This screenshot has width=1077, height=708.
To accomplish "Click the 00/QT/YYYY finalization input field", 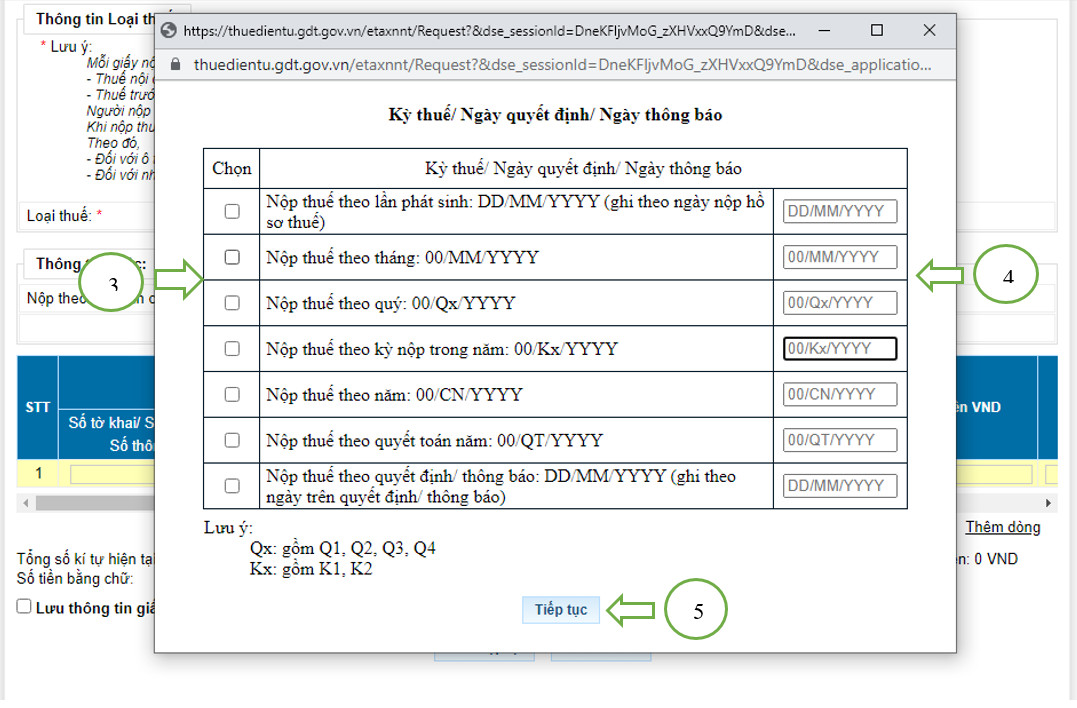I will (x=839, y=440).
